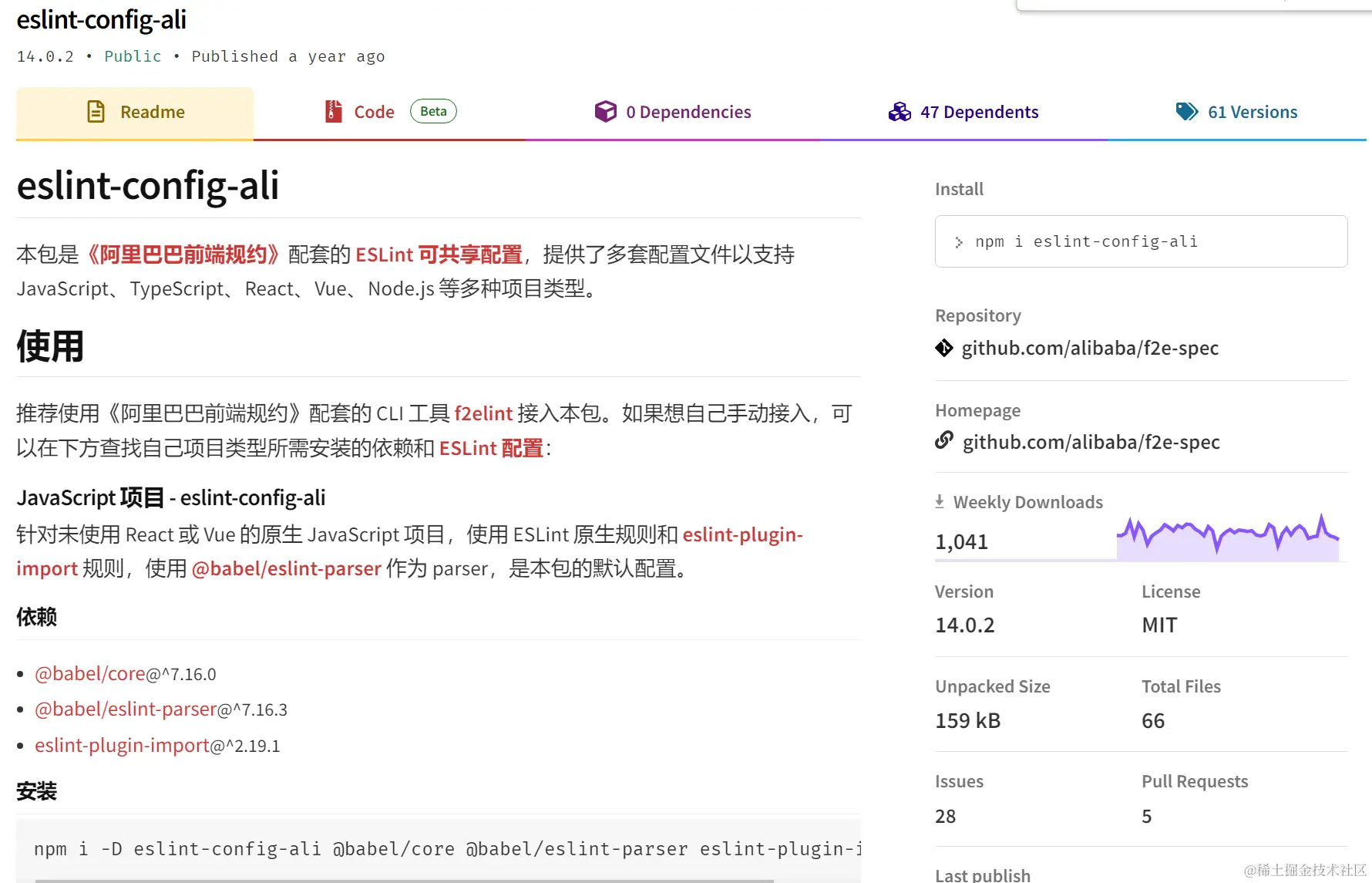The width and height of the screenshot is (1372, 883).
Task: Open the 47 Dependents tab
Action: (x=963, y=113)
